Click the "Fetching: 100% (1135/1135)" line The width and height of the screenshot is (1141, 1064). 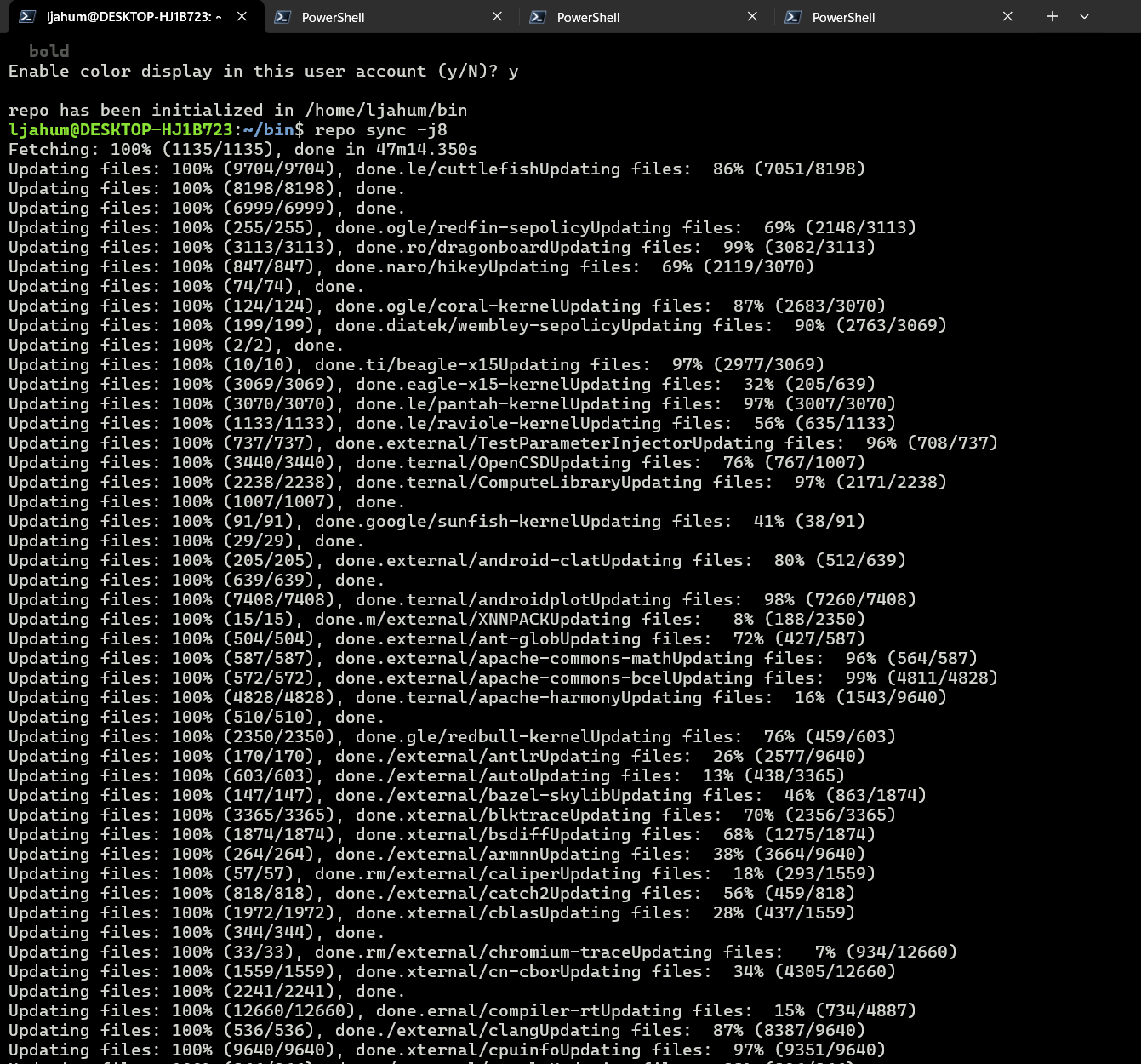[243, 150]
